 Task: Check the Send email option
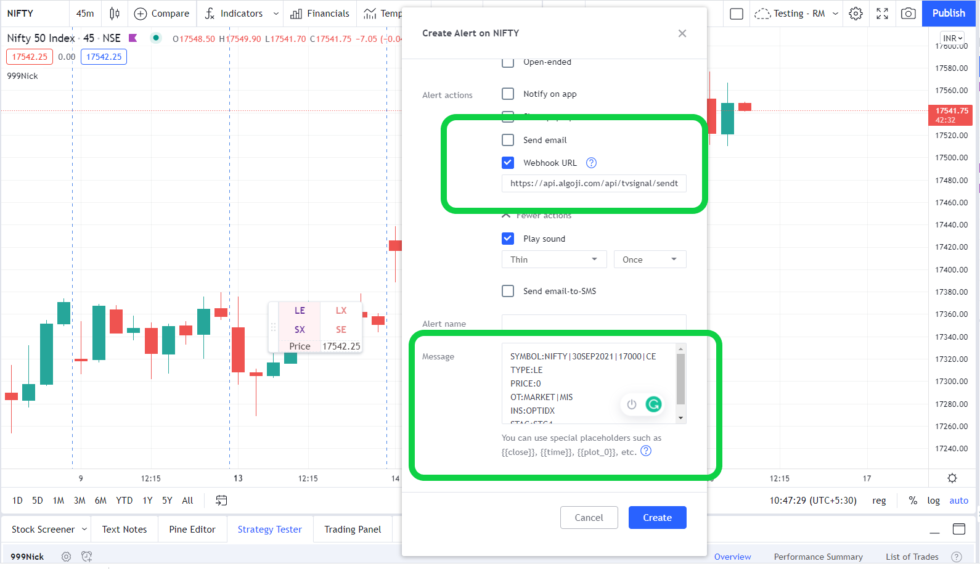click(508, 140)
